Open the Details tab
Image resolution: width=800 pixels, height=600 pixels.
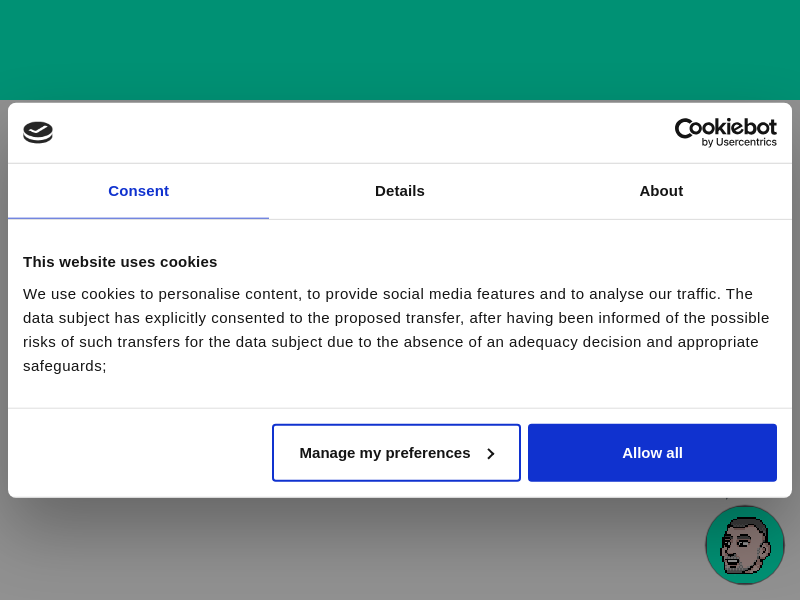(x=400, y=191)
